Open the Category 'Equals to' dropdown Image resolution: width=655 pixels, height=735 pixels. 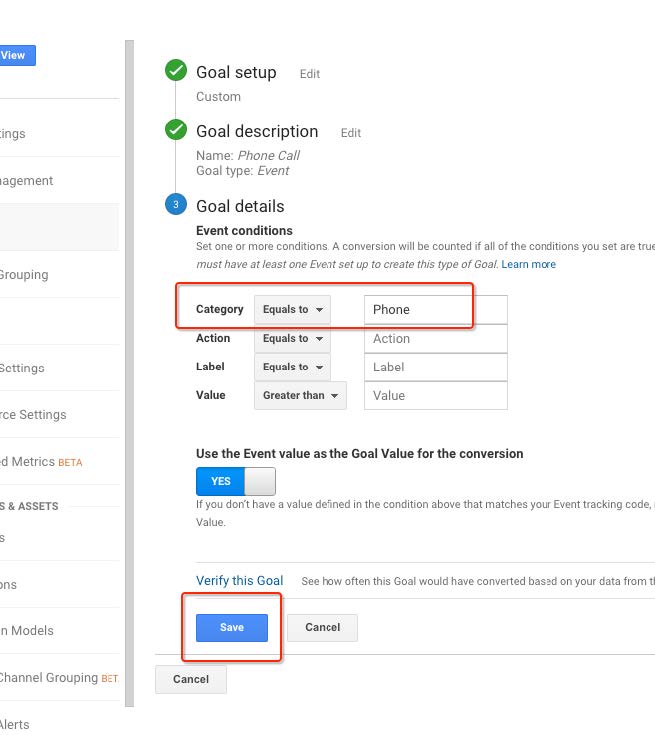292,310
